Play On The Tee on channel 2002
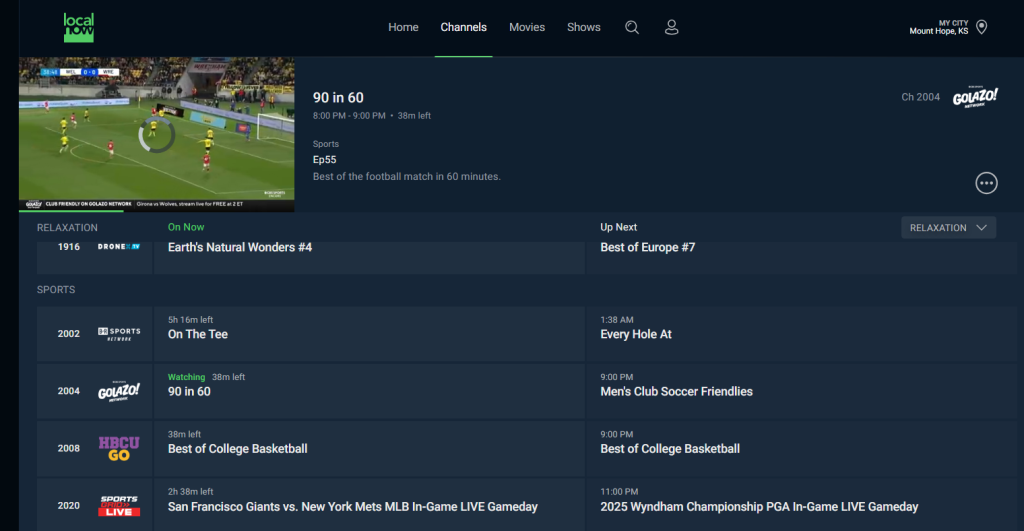The width and height of the screenshot is (1024, 531). (x=369, y=334)
